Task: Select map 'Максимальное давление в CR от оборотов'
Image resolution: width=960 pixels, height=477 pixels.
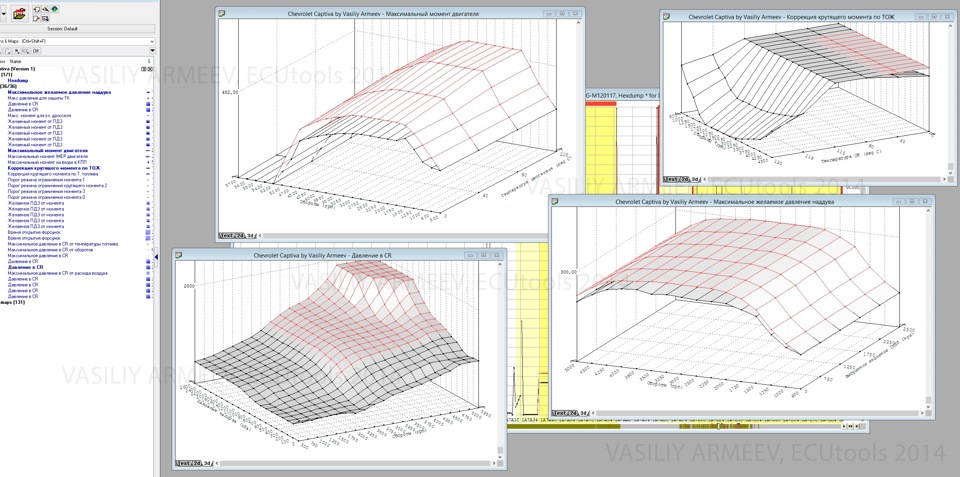Action: [50, 249]
